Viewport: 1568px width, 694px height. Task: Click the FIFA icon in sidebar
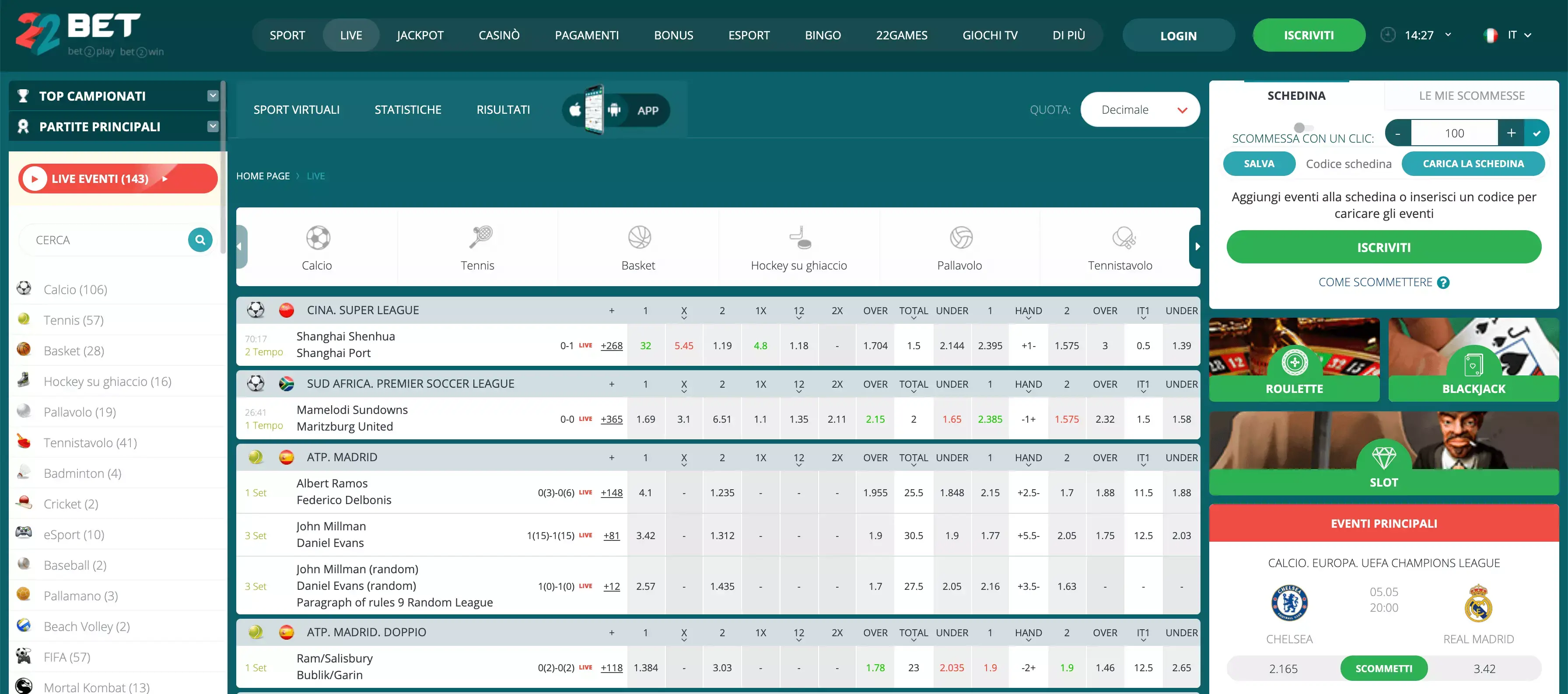coord(24,655)
